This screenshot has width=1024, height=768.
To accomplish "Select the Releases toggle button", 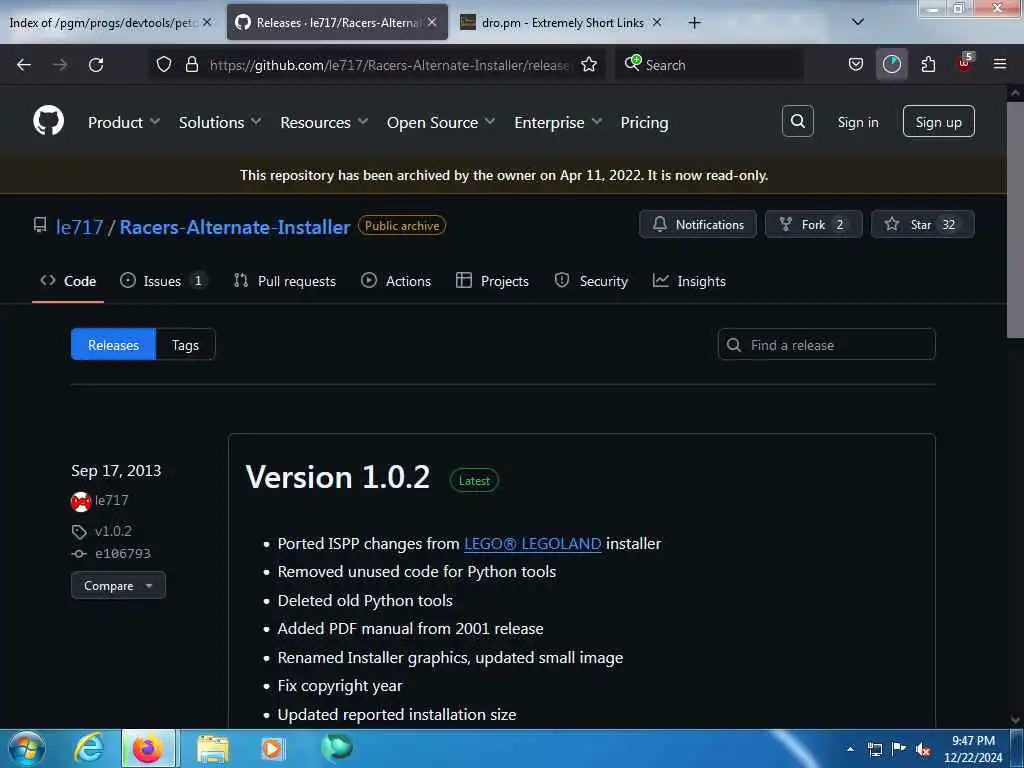I will (x=114, y=344).
